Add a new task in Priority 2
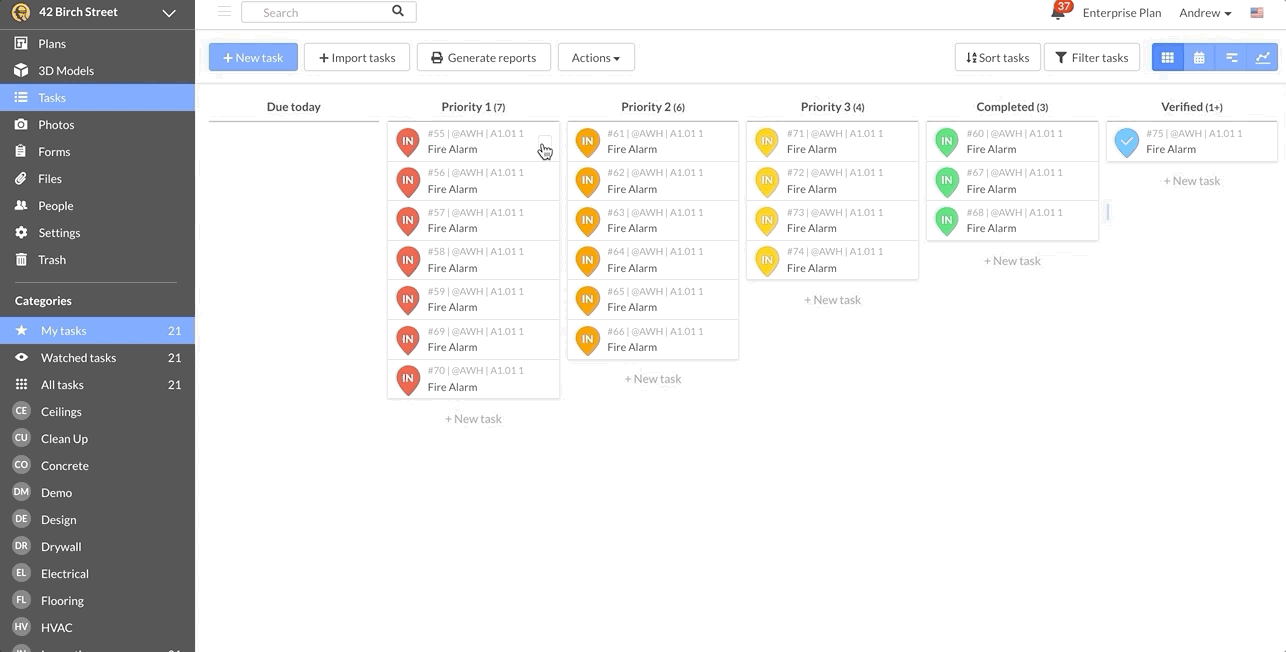This screenshot has height=652, width=1286. pyautogui.click(x=652, y=378)
